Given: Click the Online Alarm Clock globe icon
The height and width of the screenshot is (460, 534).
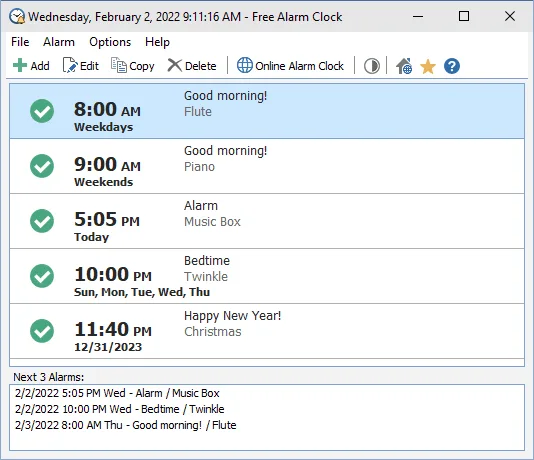Looking at the screenshot, I should click(x=245, y=65).
